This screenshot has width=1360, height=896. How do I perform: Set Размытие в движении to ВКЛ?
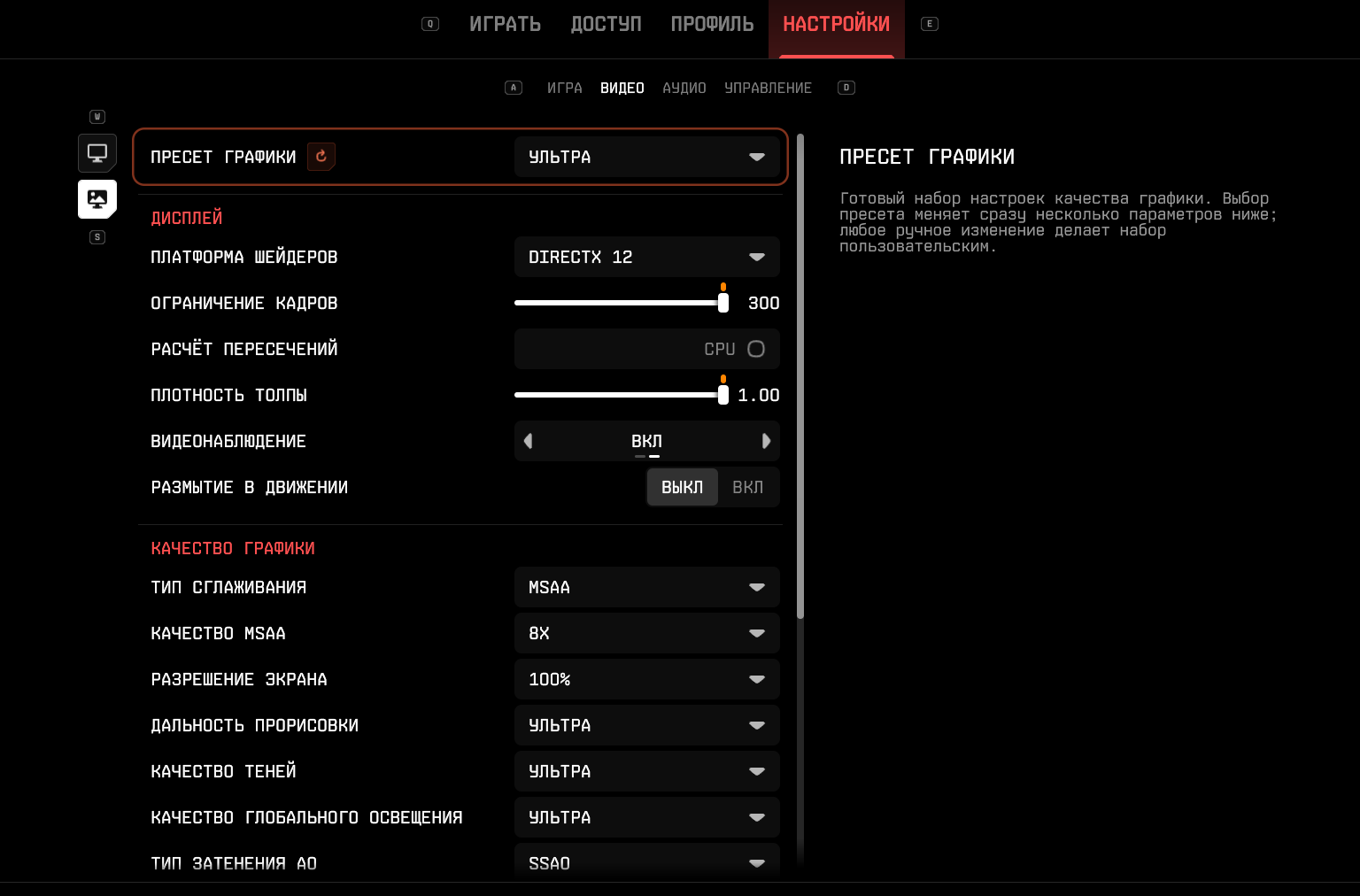(748, 487)
